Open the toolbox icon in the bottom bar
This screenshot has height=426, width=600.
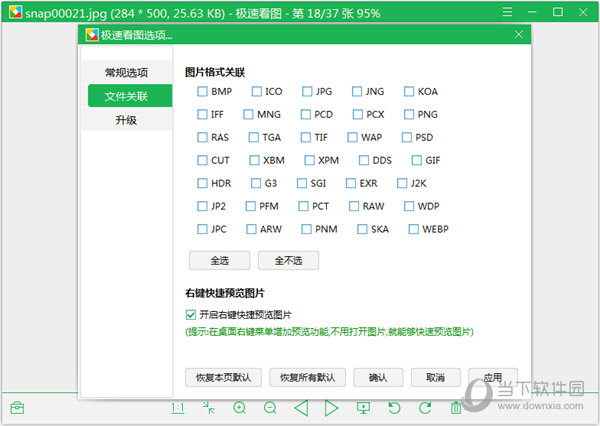(17, 408)
